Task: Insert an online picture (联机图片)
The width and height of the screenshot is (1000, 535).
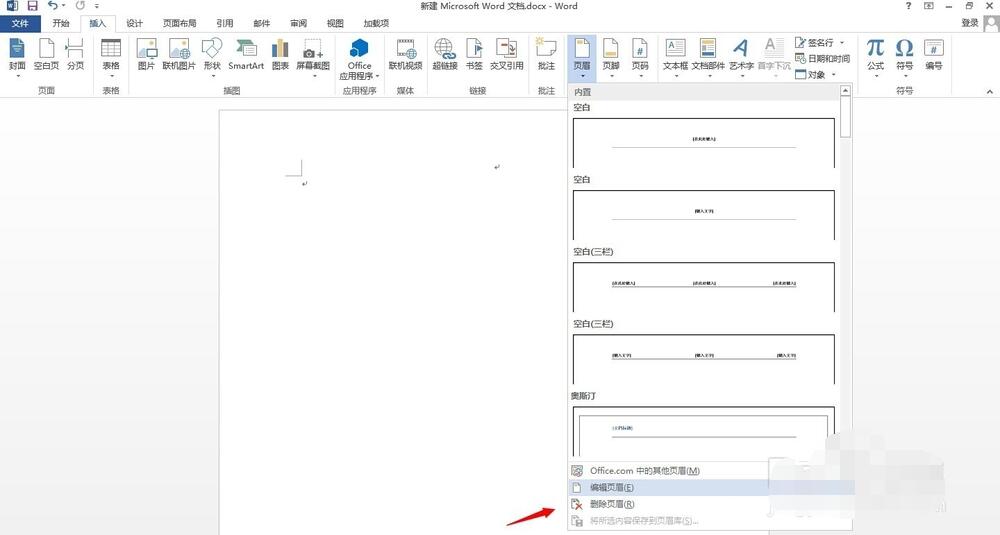Action: [x=179, y=55]
